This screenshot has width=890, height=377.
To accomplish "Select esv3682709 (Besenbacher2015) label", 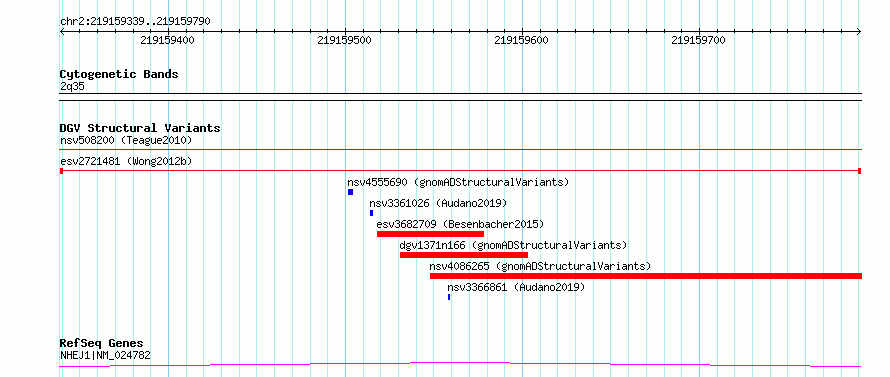I will [460, 224].
